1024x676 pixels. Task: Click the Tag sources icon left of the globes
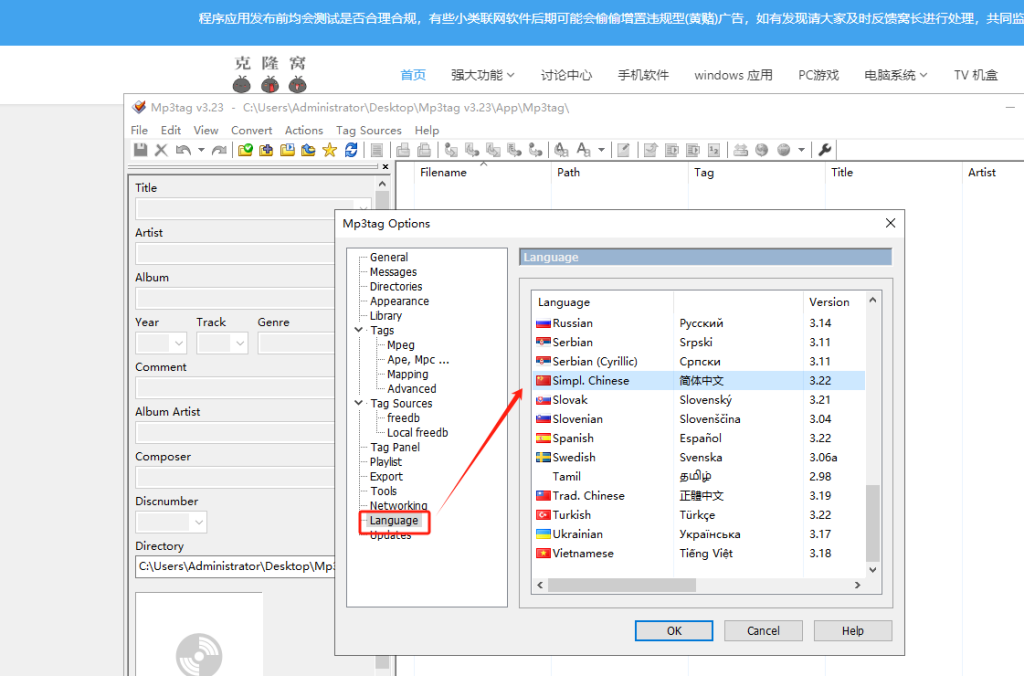(x=741, y=150)
